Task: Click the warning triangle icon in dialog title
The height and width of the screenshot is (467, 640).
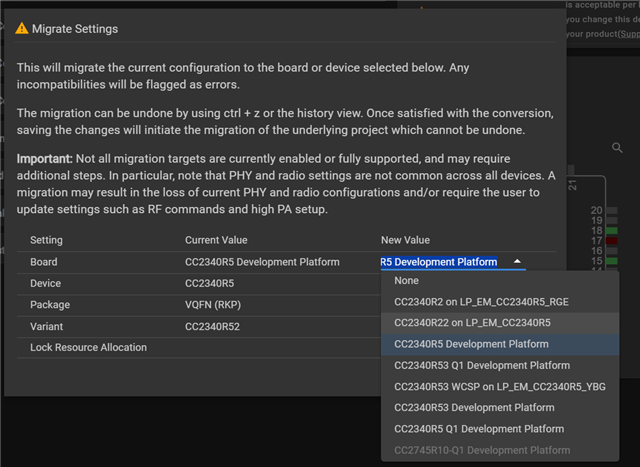Action: point(22,30)
